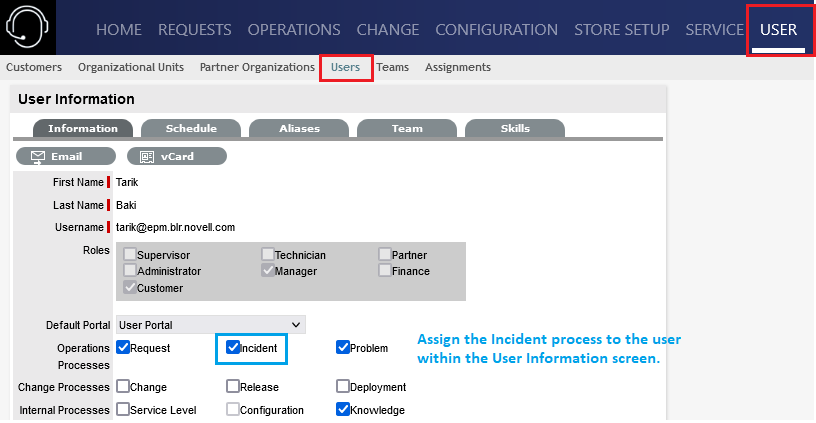Enable the Supervisor role checkbox

click(130, 255)
